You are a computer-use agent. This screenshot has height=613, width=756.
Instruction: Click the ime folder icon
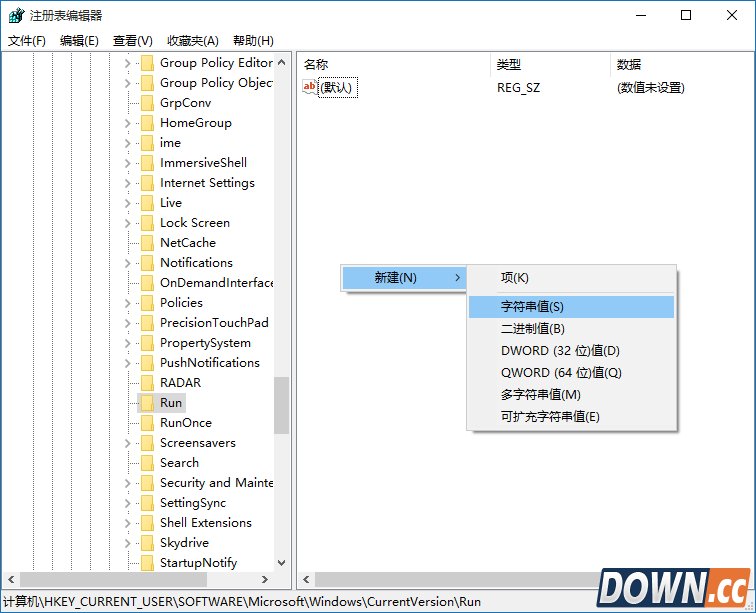[147, 143]
